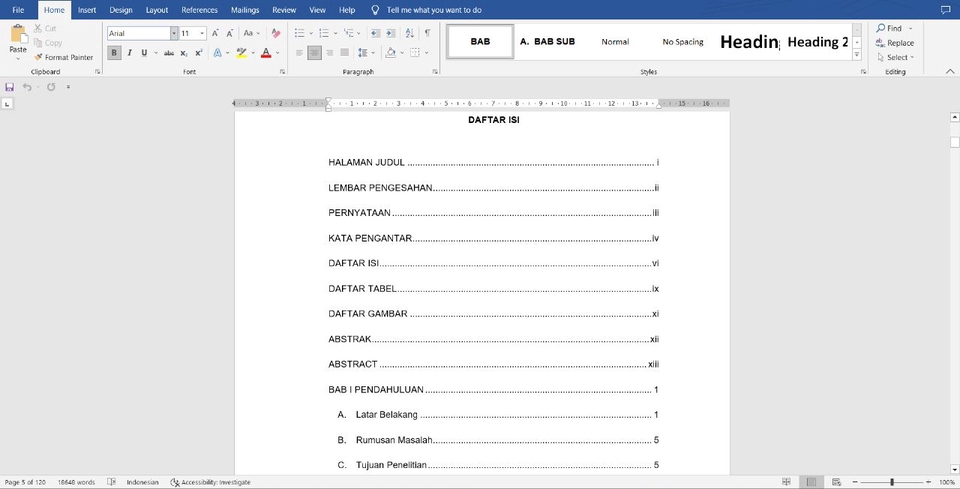Collapse the ribbon with the chevron

tap(950, 72)
